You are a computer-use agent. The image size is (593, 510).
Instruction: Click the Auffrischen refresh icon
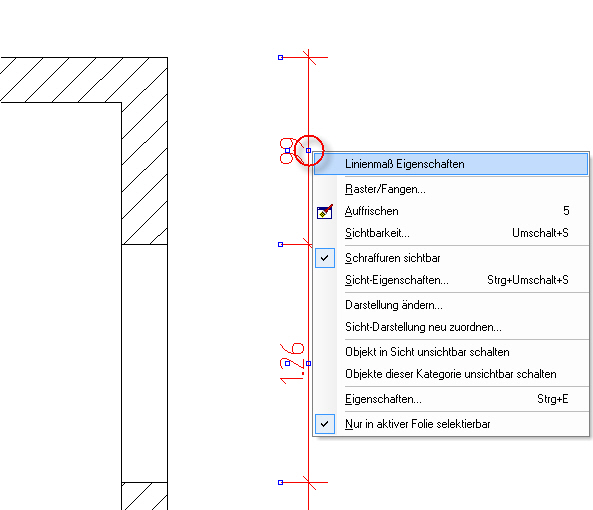pos(325,211)
